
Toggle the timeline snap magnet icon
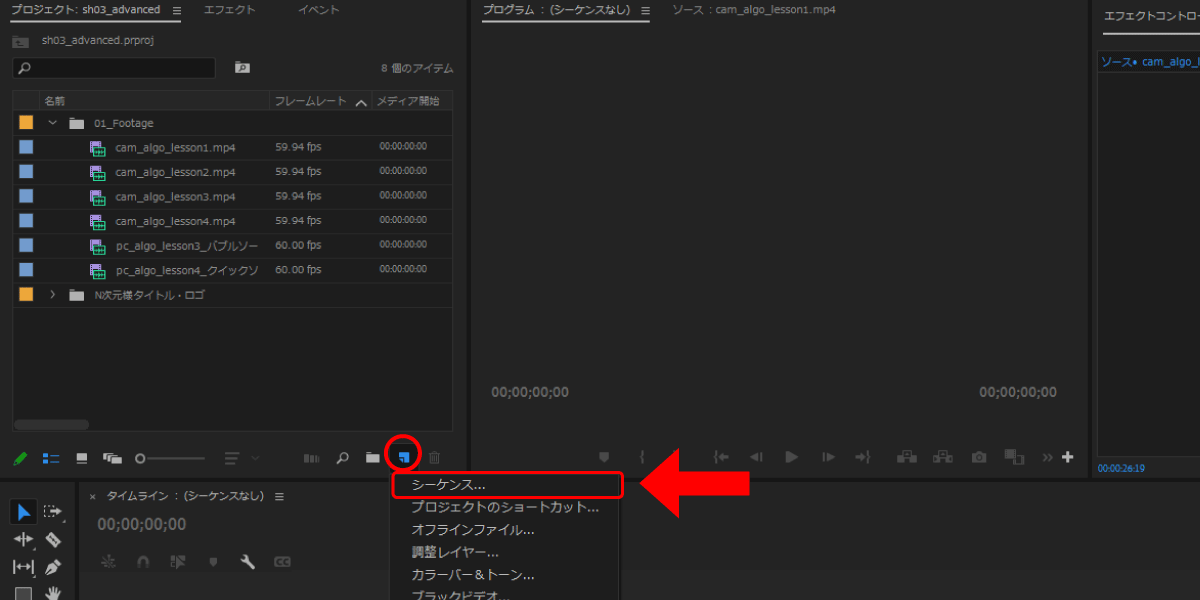(142, 562)
